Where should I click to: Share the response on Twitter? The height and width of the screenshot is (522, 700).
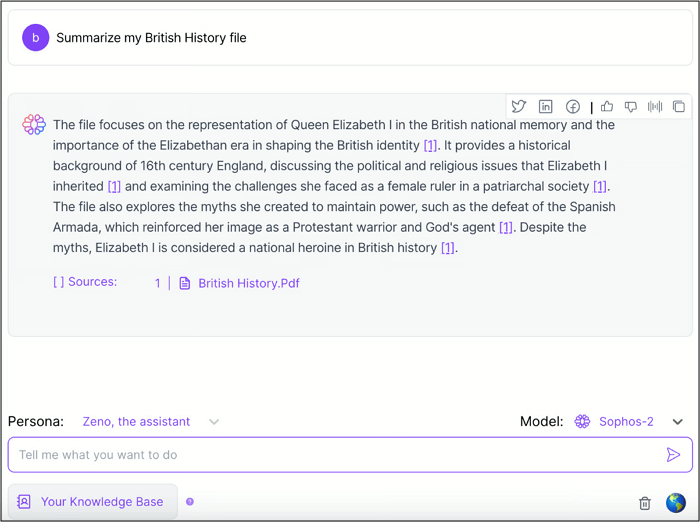coord(519,107)
